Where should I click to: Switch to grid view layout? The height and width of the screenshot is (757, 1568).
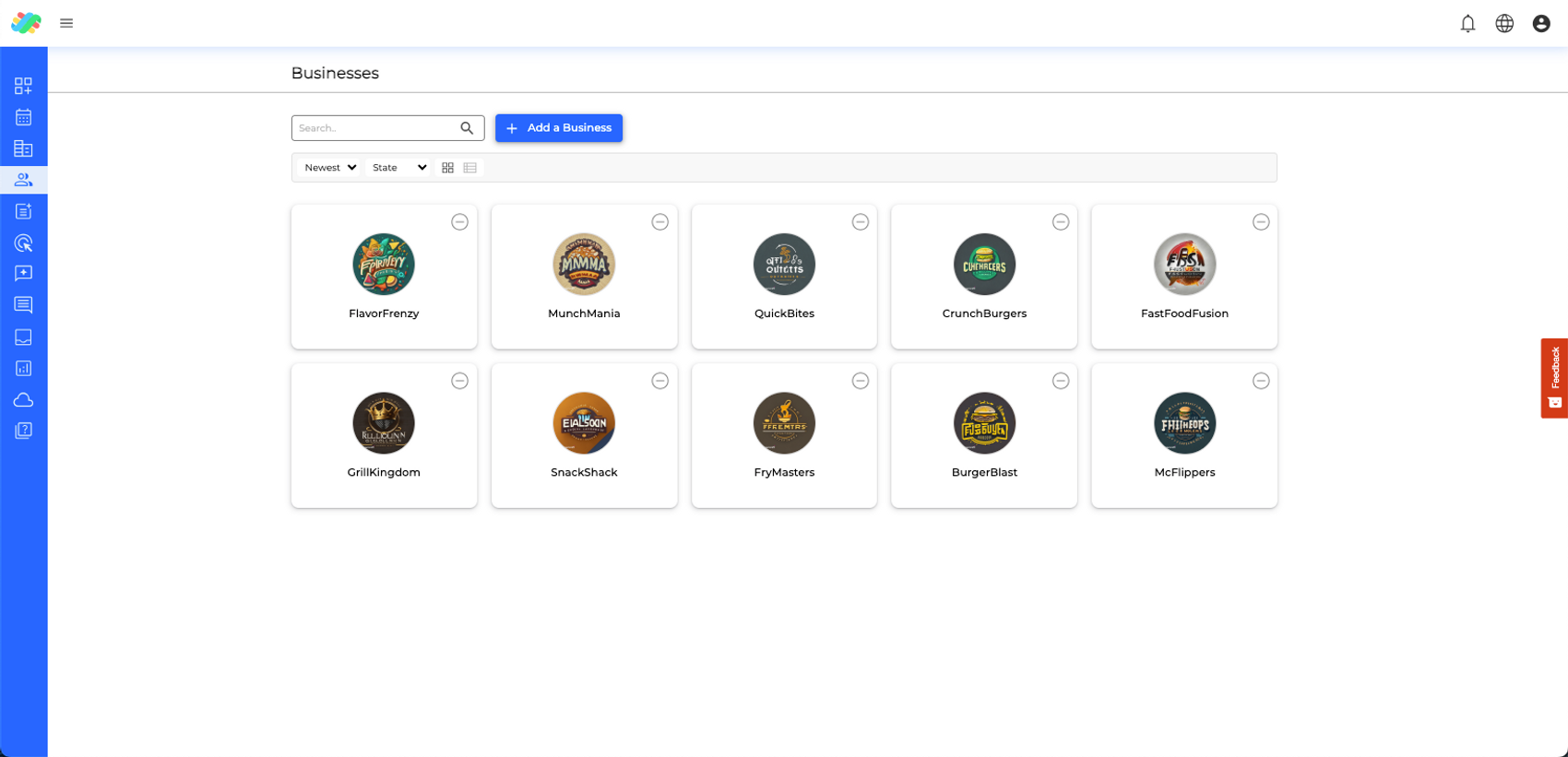448,168
